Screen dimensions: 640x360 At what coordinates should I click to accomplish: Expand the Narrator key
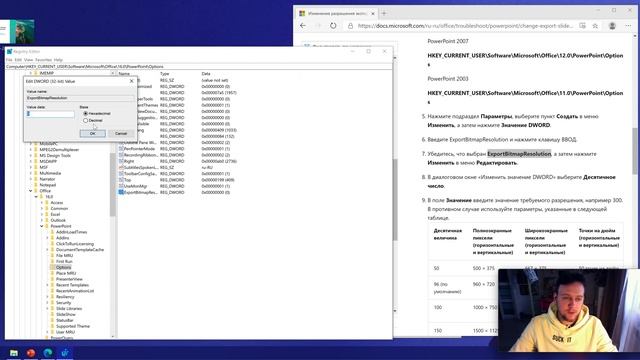[x=31, y=179]
